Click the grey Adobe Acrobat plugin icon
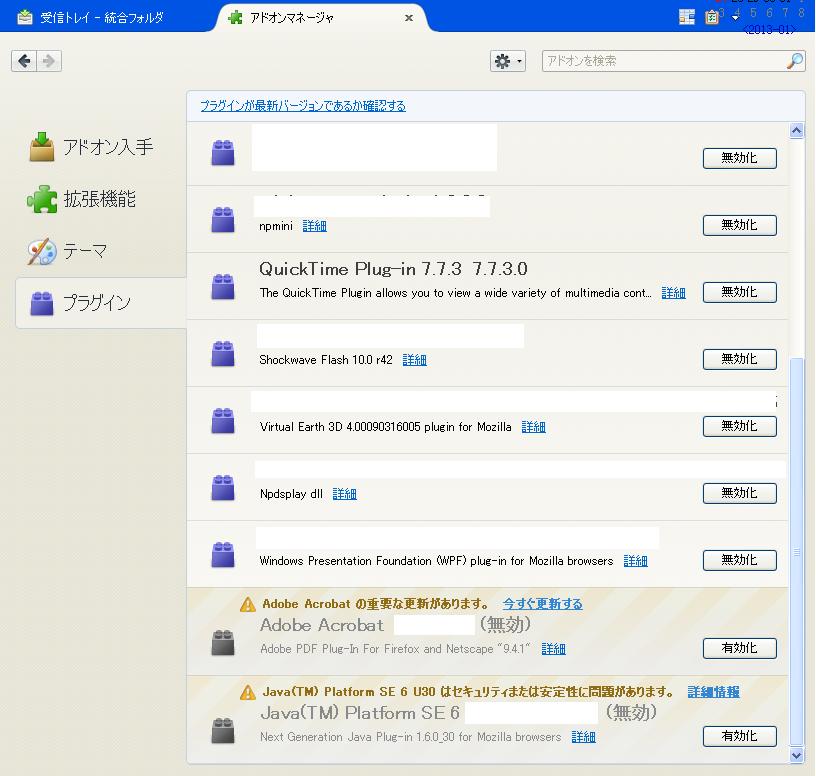The height and width of the screenshot is (776, 816). click(223, 642)
